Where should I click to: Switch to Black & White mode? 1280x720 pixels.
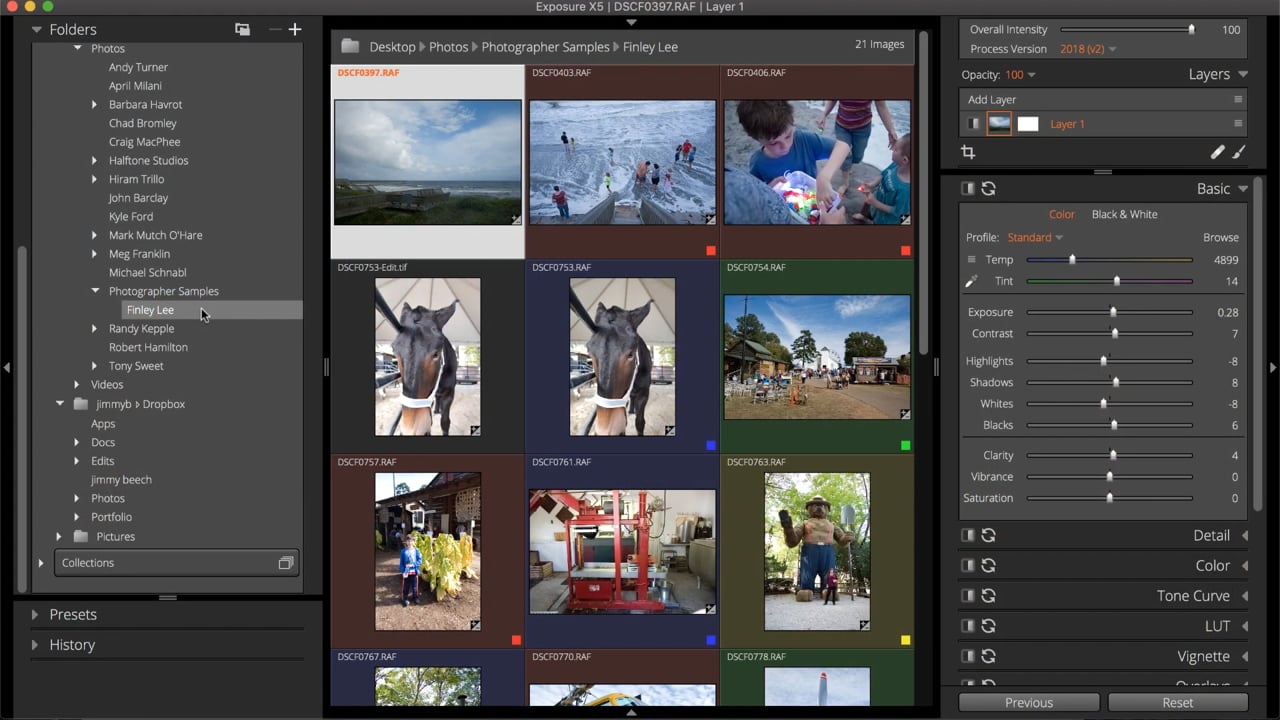1124,215
